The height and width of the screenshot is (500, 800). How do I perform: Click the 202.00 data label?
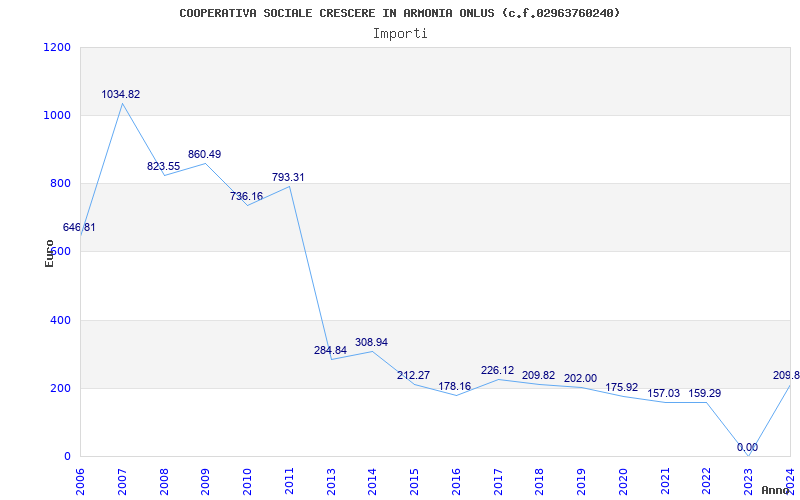coord(580,379)
